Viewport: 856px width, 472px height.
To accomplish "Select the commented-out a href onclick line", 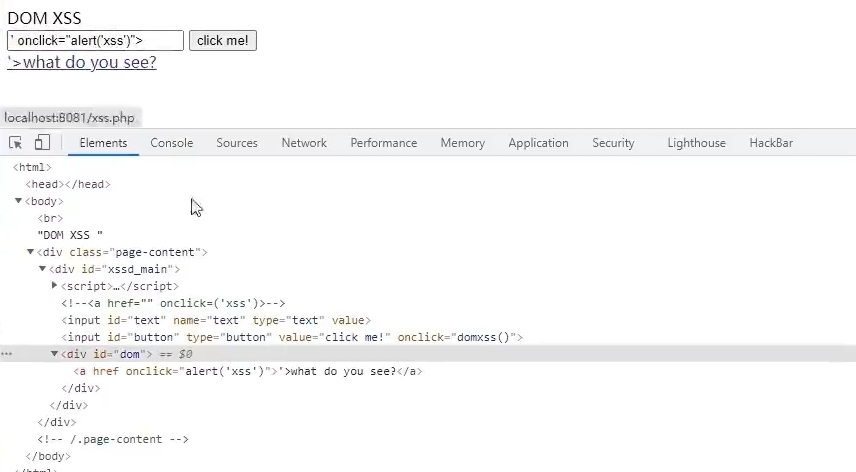I will pos(173,303).
